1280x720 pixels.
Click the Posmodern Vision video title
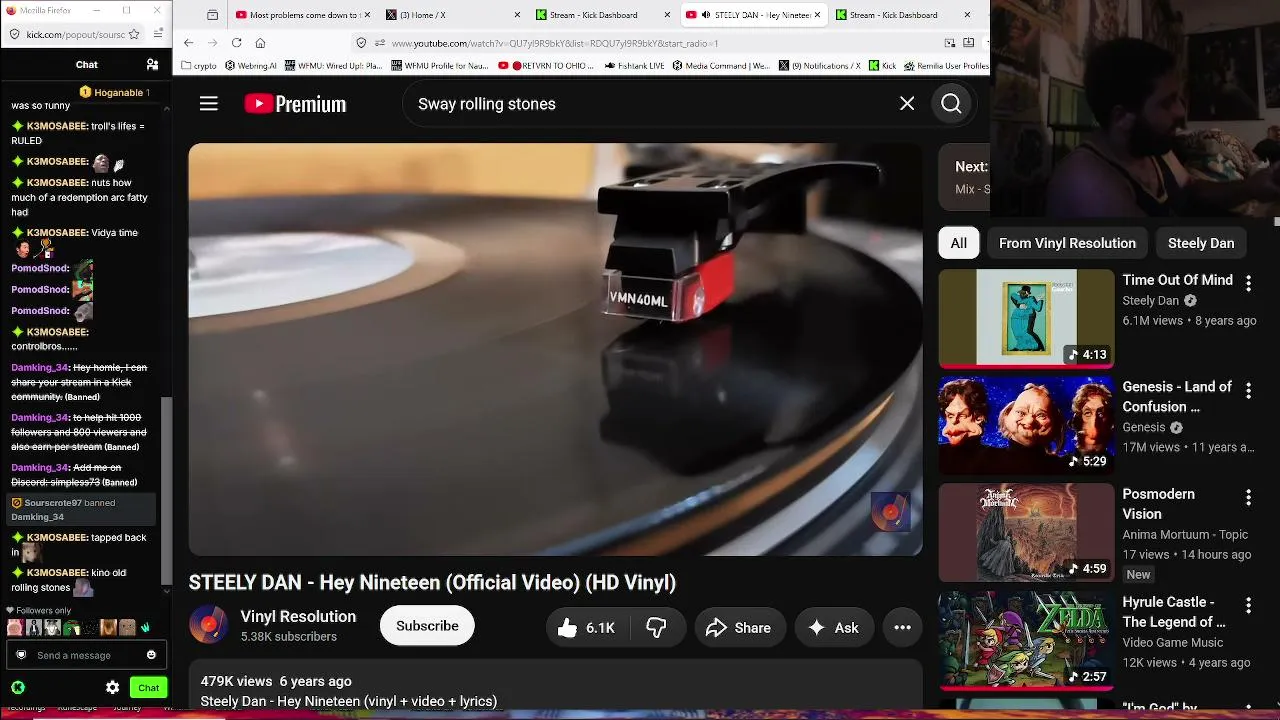[x=1158, y=504]
